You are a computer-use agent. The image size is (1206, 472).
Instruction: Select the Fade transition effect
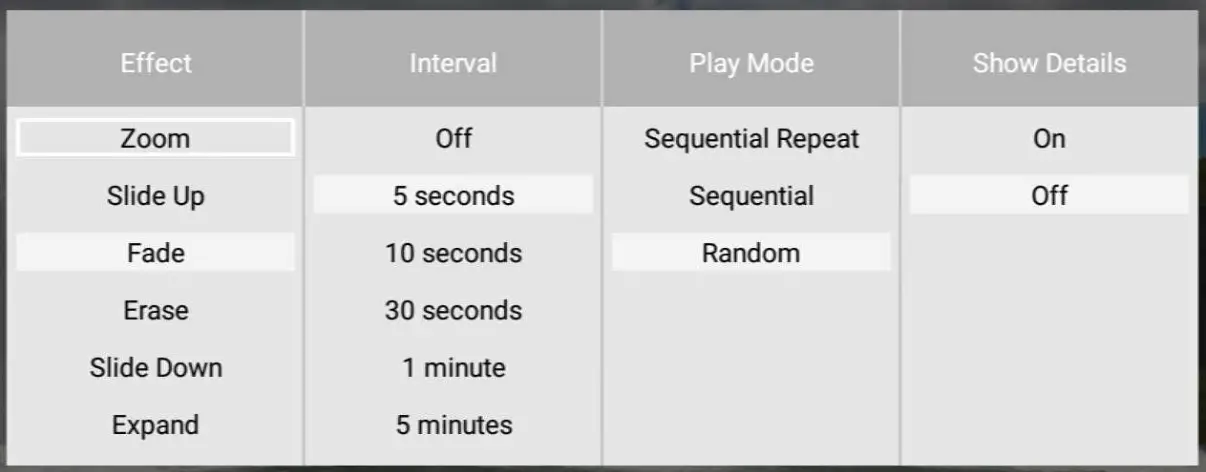pos(155,252)
